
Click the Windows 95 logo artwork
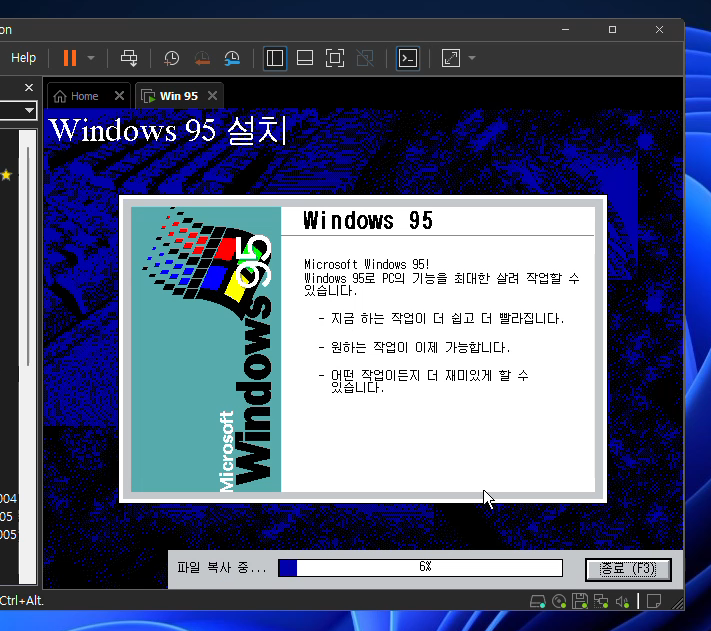206,349
